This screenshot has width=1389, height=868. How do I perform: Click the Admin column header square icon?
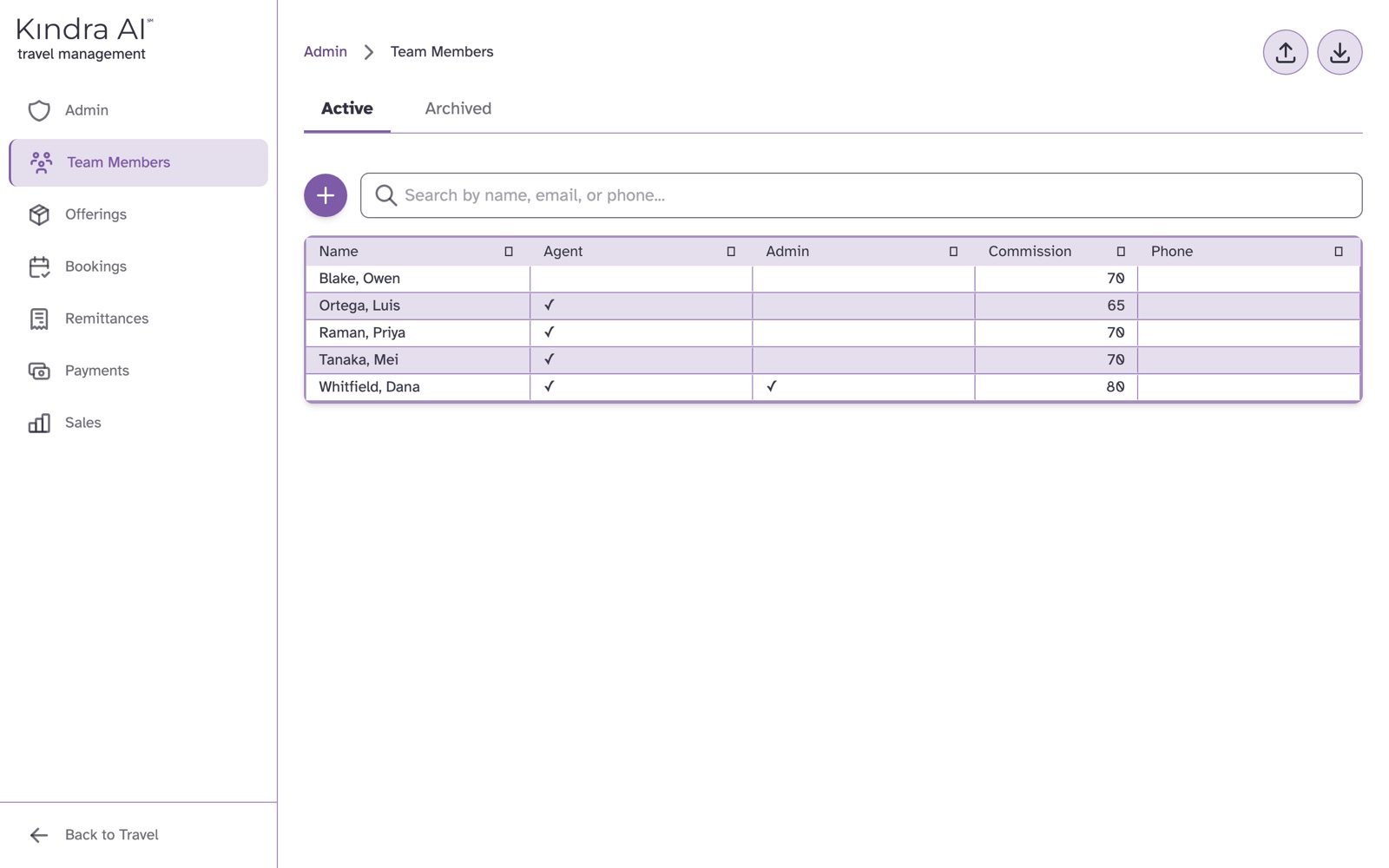(x=953, y=252)
